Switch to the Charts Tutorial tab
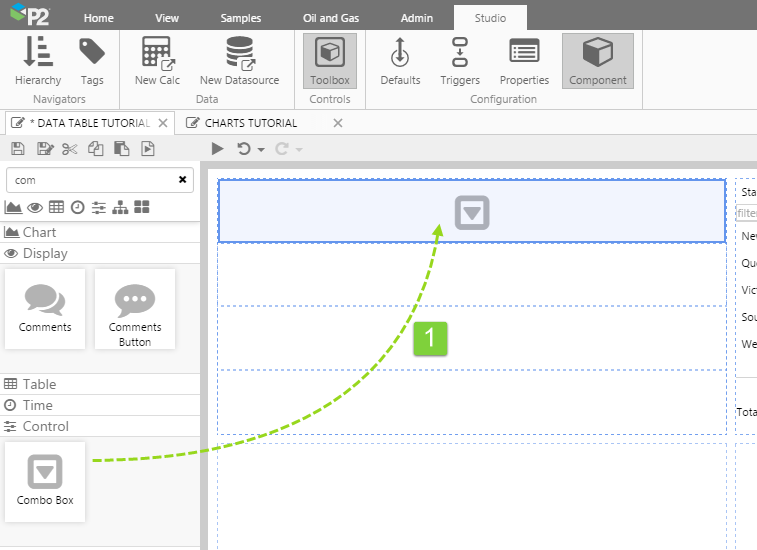Screen dimensions: 757x550 click(x=251, y=123)
